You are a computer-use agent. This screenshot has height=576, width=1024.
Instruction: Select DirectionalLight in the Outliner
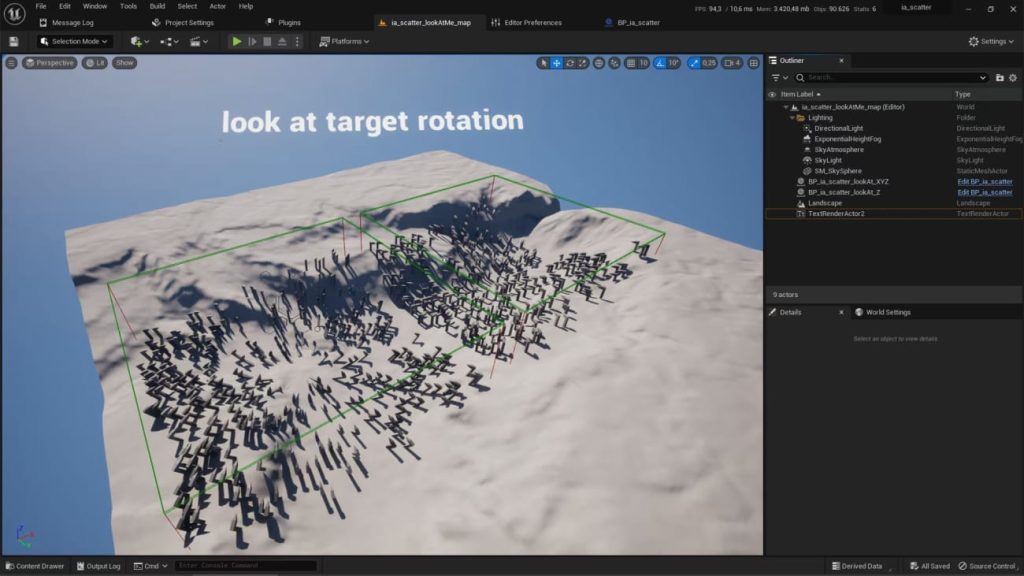click(838, 128)
